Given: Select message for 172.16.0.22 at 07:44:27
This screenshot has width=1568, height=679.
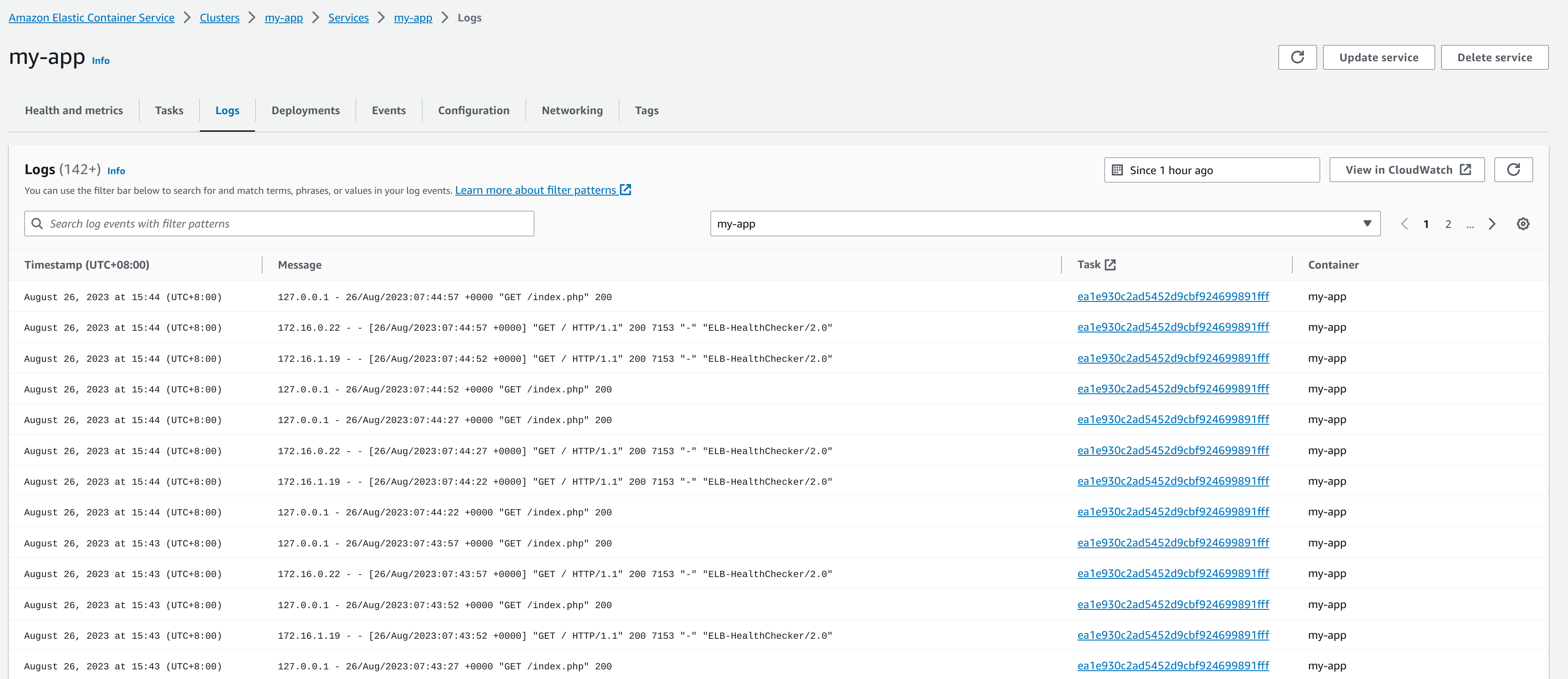Looking at the screenshot, I should (x=554, y=451).
